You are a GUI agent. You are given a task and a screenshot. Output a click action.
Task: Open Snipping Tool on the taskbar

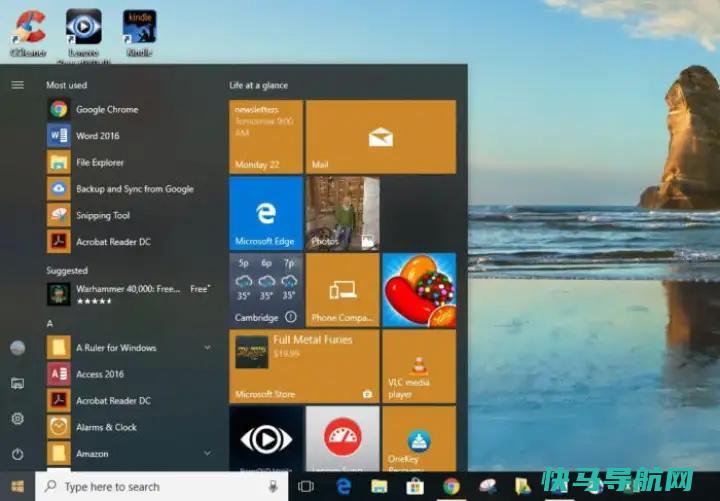pyautogui.click(x=487, y=486)
